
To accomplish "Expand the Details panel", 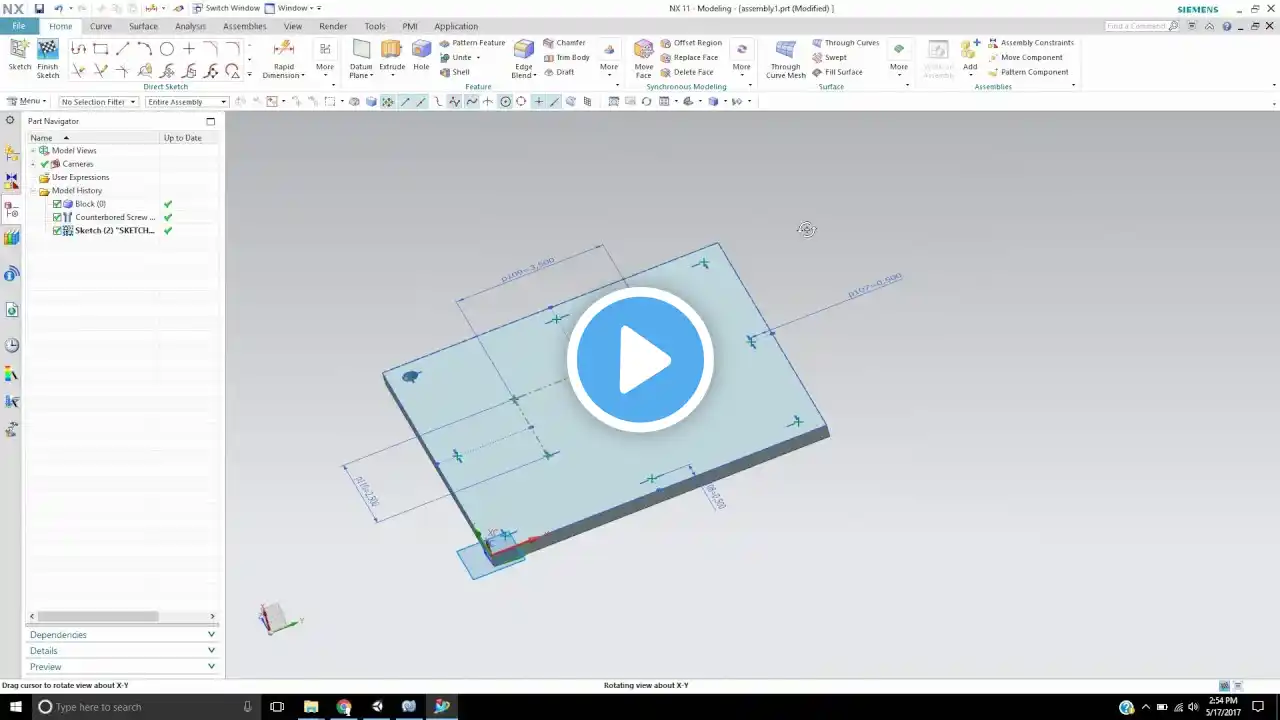I will click(122, 651).
